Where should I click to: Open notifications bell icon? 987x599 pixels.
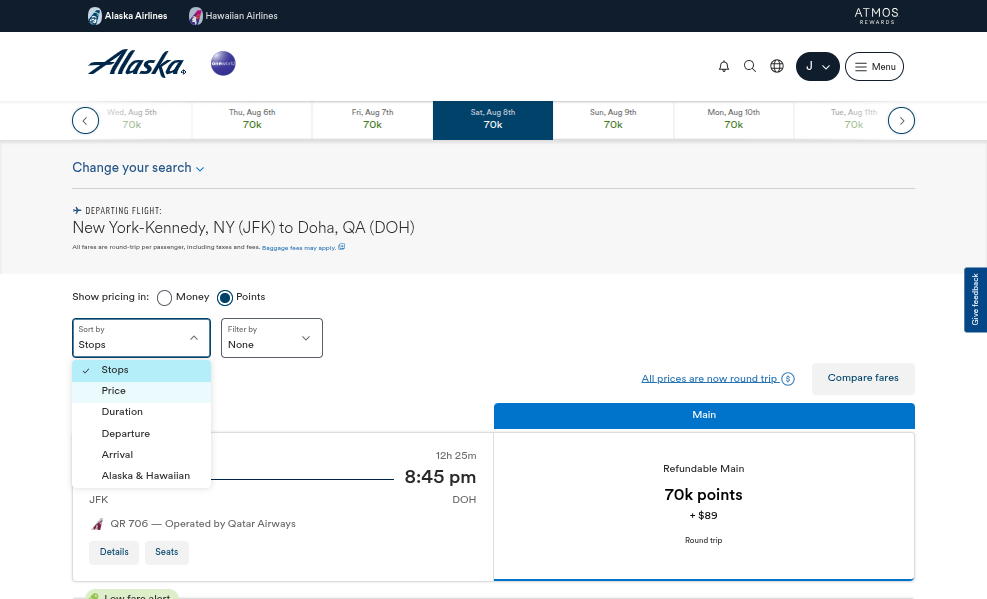pyautogui.click(x=724, y=66)
